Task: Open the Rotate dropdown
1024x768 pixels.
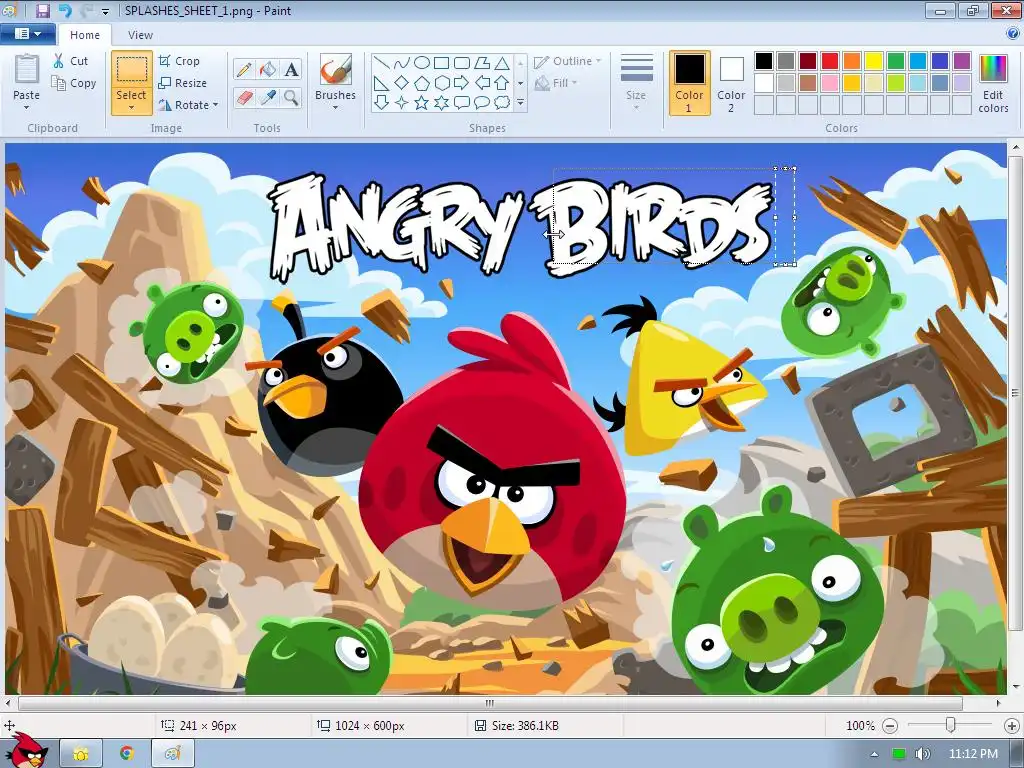Action: point(188,104)
